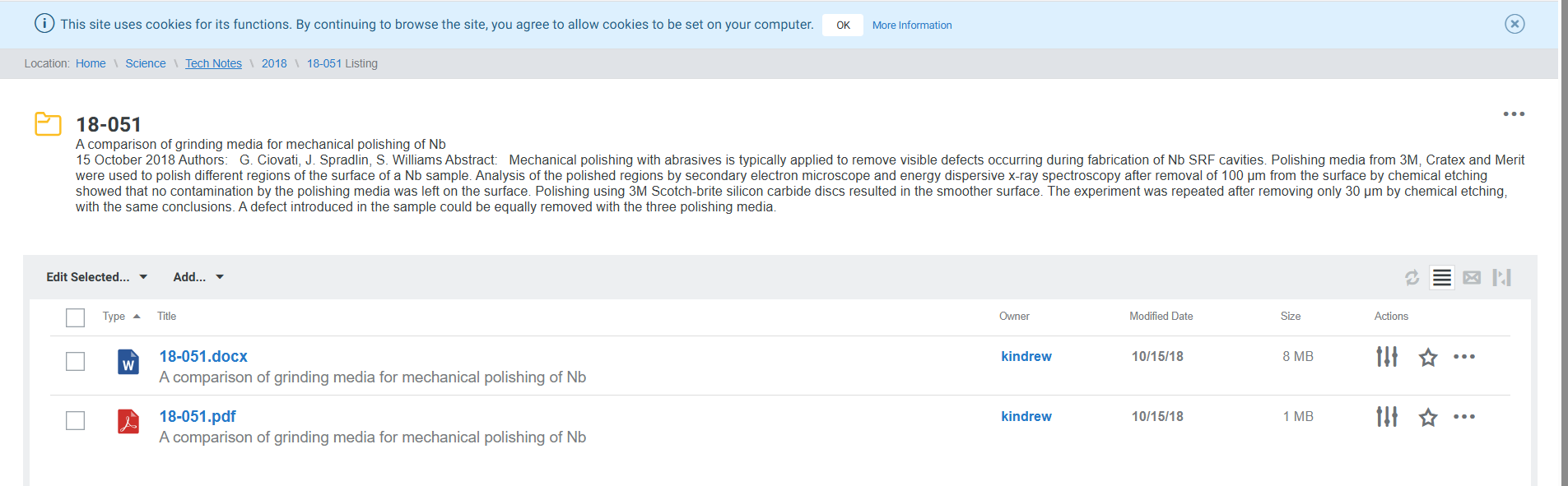Click the email envelope icon in toolbar

coord(1472,278)
